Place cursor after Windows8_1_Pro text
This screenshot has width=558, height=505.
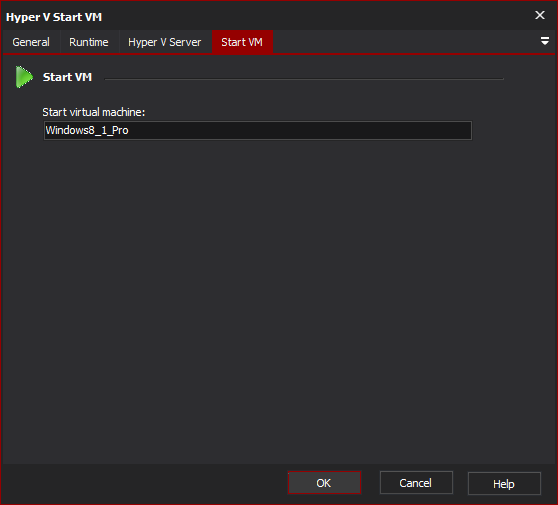pyautogui.click(x=129, y=131)
